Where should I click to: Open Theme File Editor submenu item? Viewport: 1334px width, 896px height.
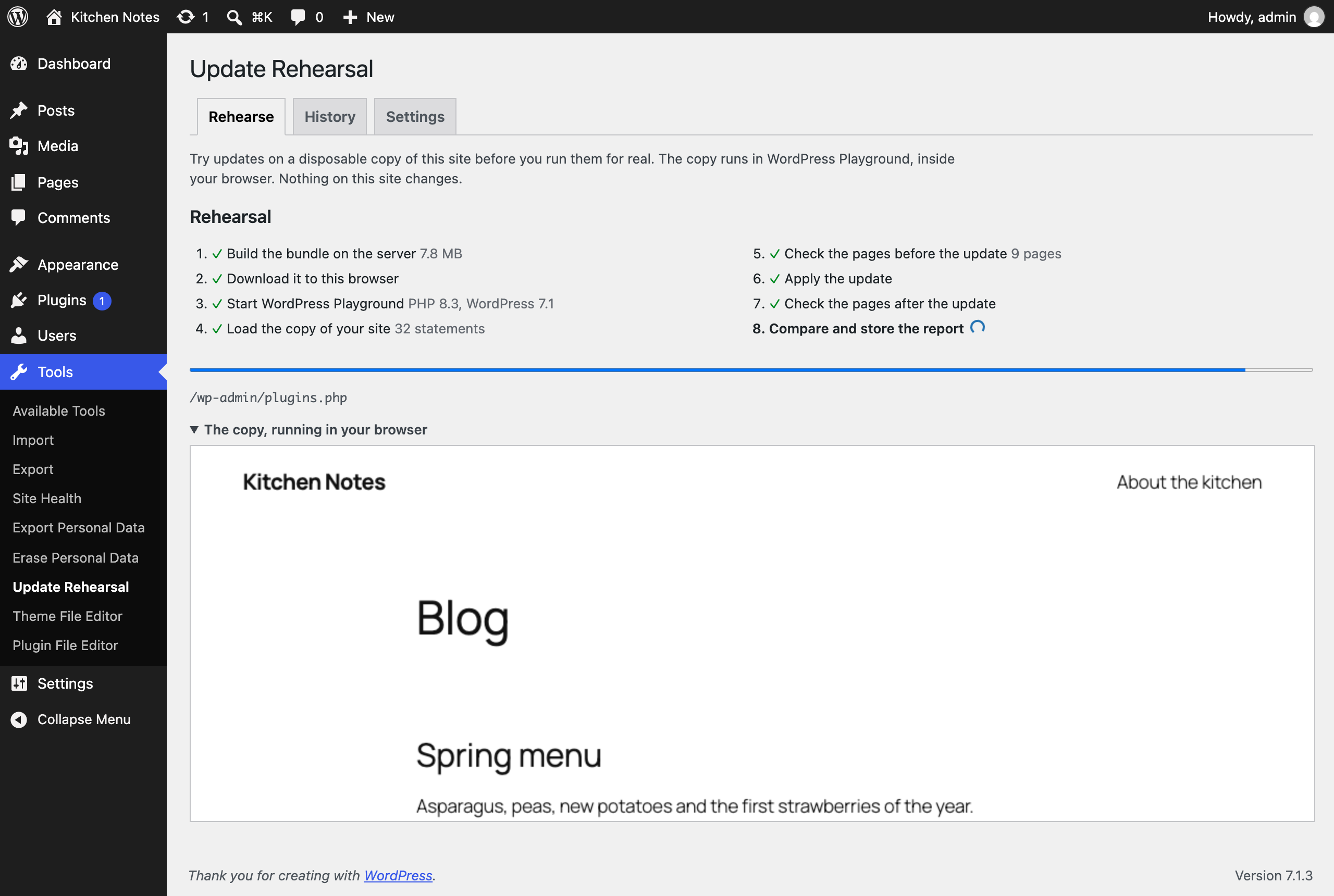tap(67, 616)
